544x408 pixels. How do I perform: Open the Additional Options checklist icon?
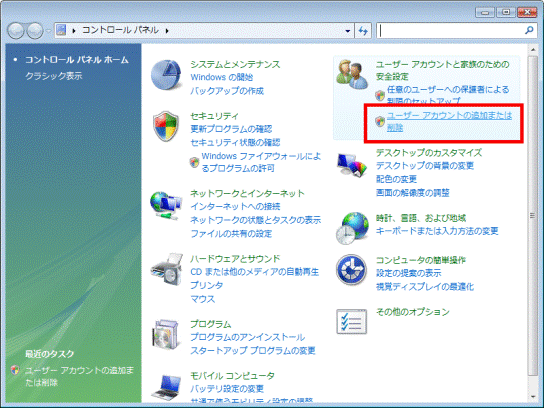(351, 322)
